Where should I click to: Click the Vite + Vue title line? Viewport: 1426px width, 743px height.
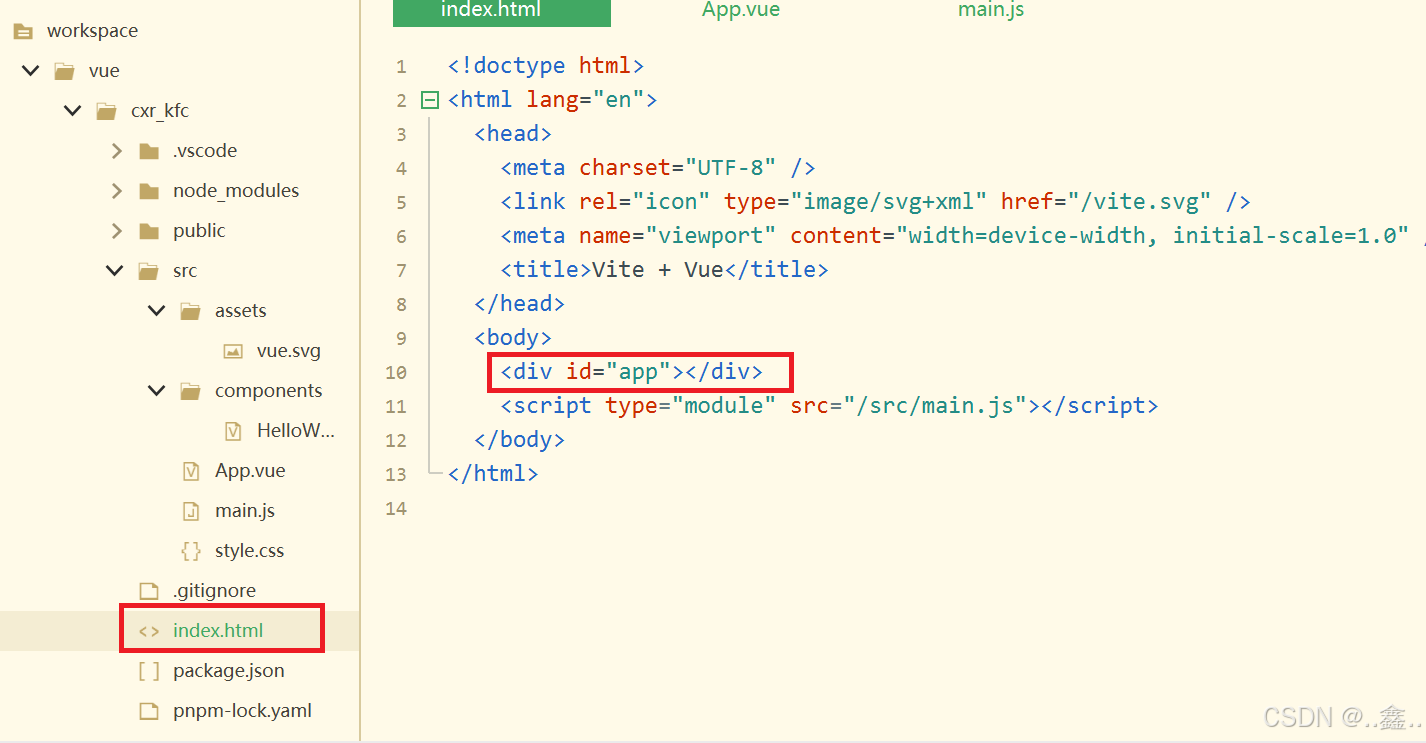(664, 270)
